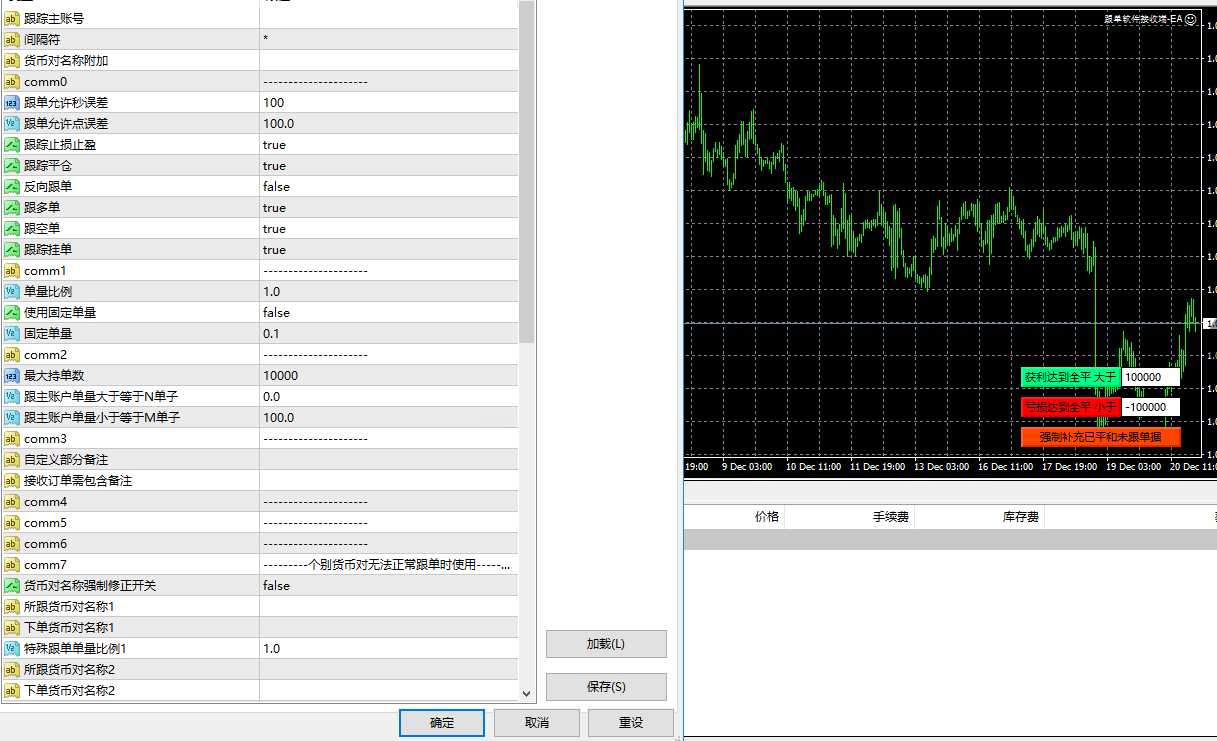Click the -100000 loss threshold field on chart
The image size is (1217, 741).
click(1150, 407)
